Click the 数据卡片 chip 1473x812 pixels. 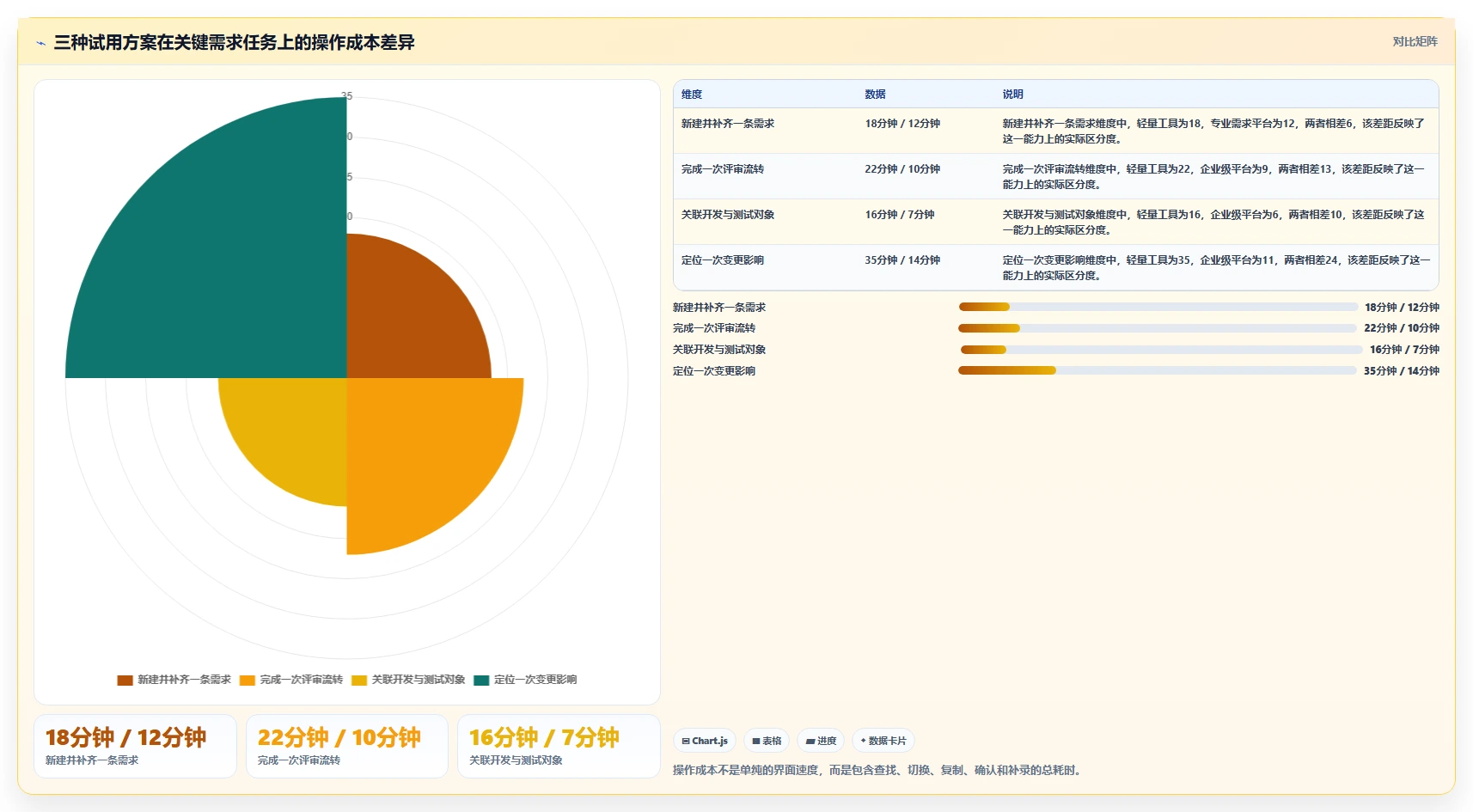883,741
